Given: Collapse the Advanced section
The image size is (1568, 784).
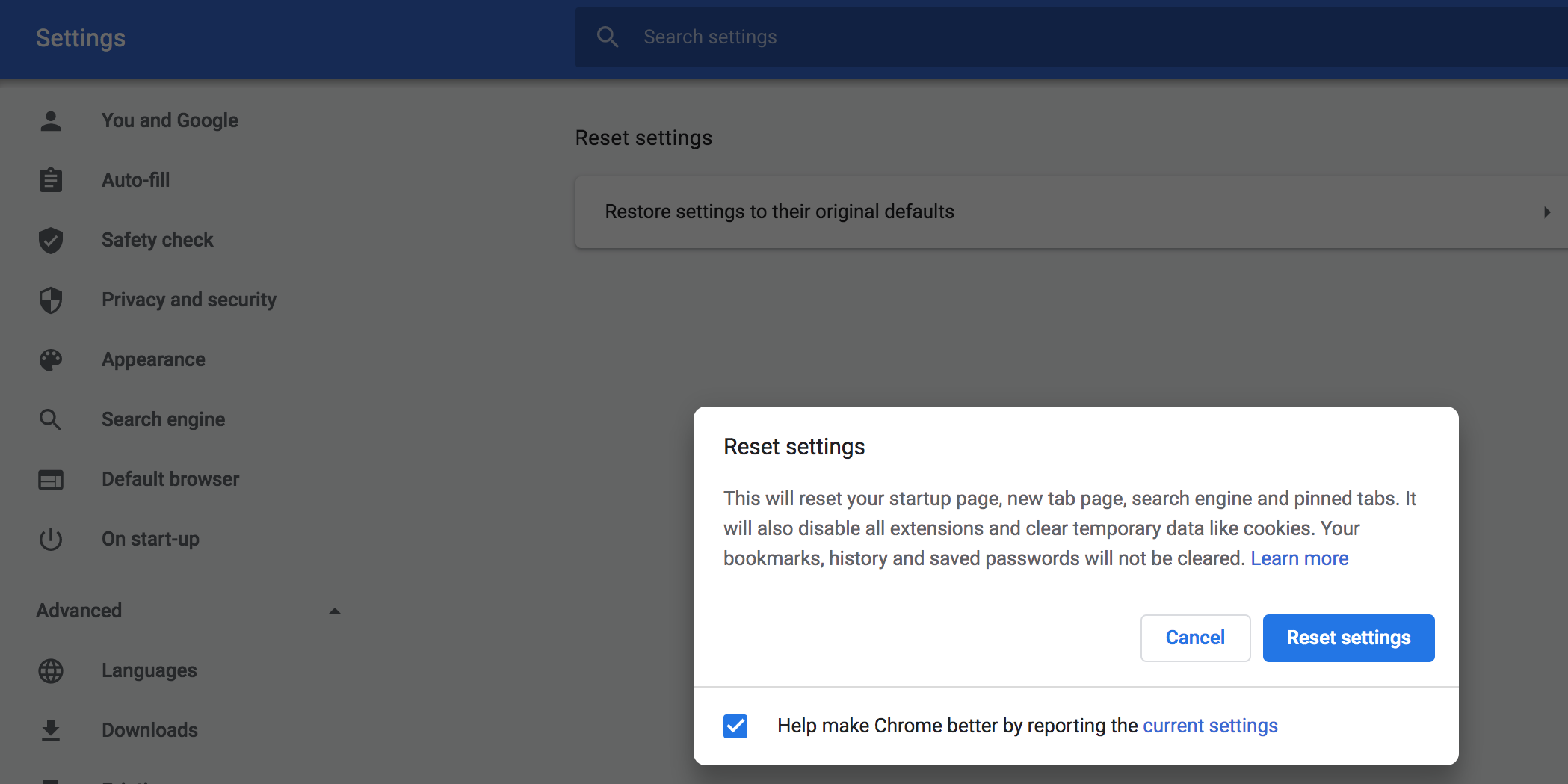Looking at the screenshot, I should point(334,610).
